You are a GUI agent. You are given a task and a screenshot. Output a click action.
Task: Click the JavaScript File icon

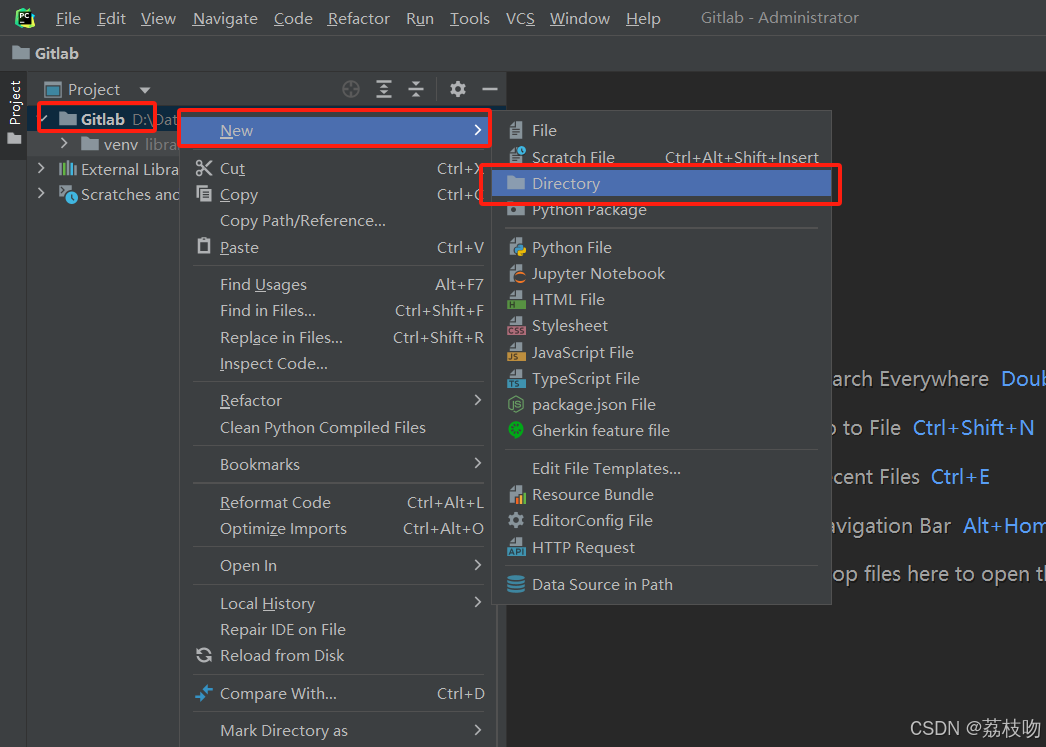(516, 352)
